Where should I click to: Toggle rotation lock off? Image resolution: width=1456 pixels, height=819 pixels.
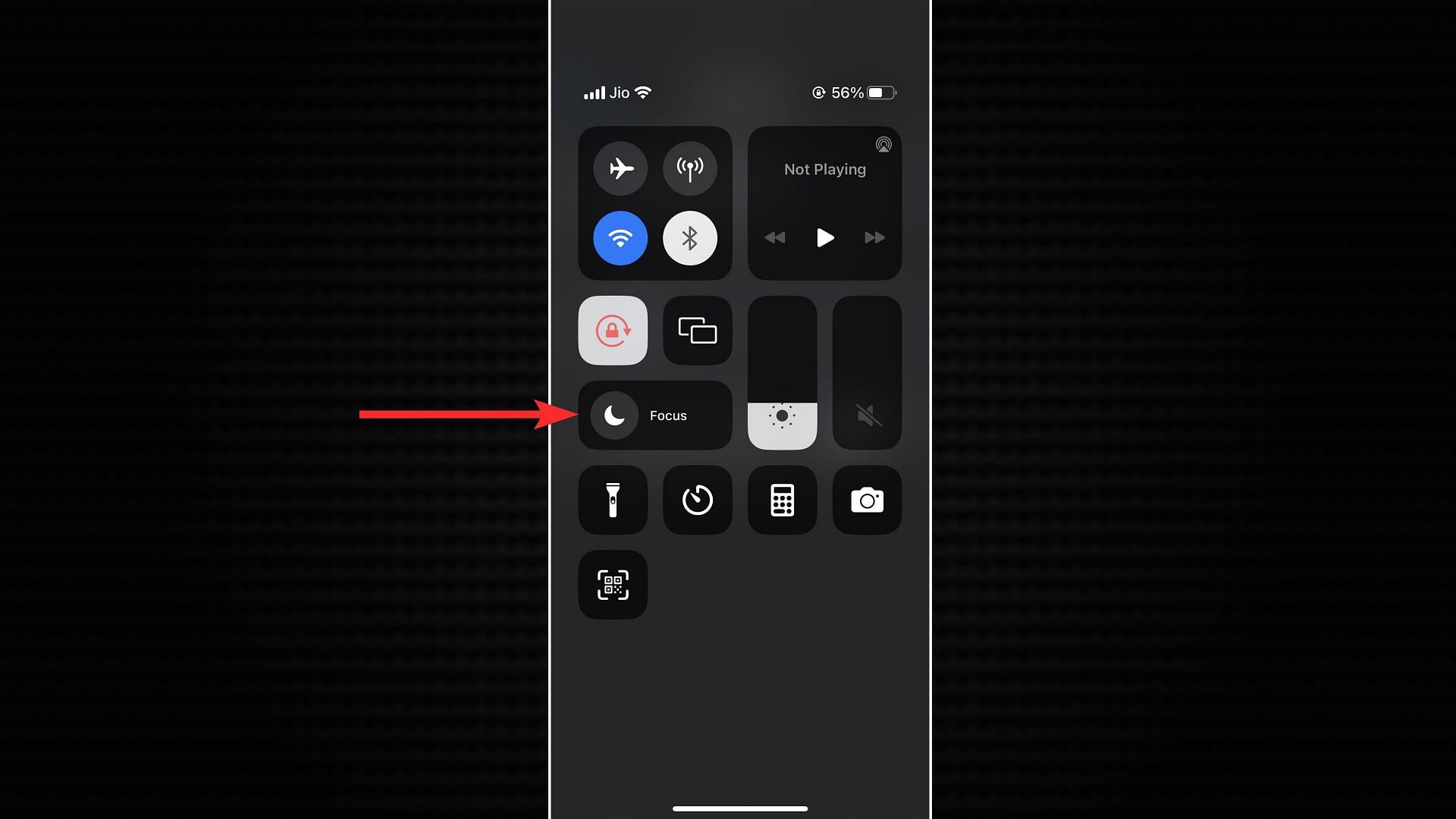tap(613, 330)
